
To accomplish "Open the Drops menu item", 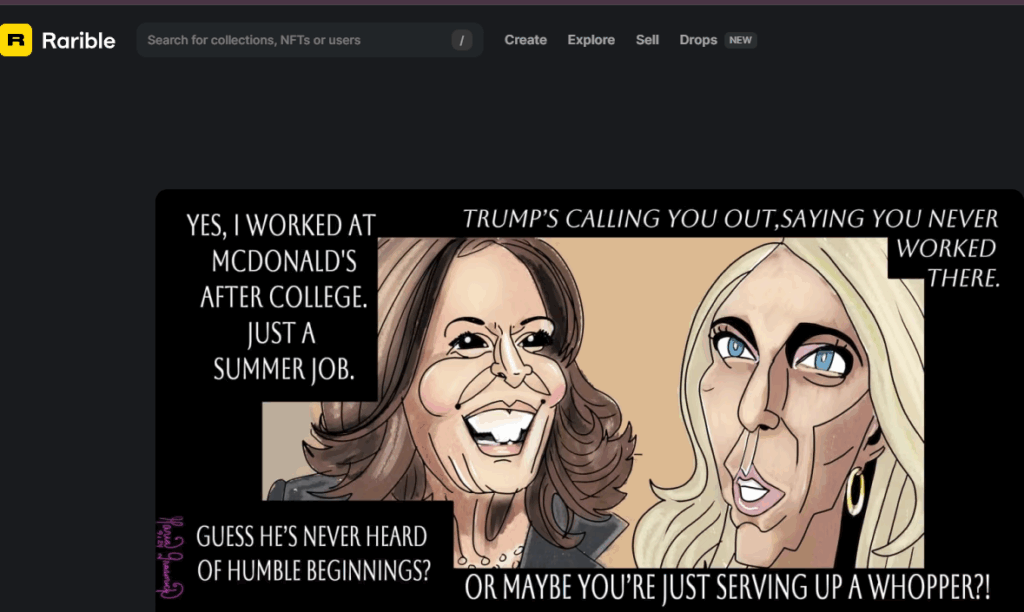I will [x=698, y=40].
